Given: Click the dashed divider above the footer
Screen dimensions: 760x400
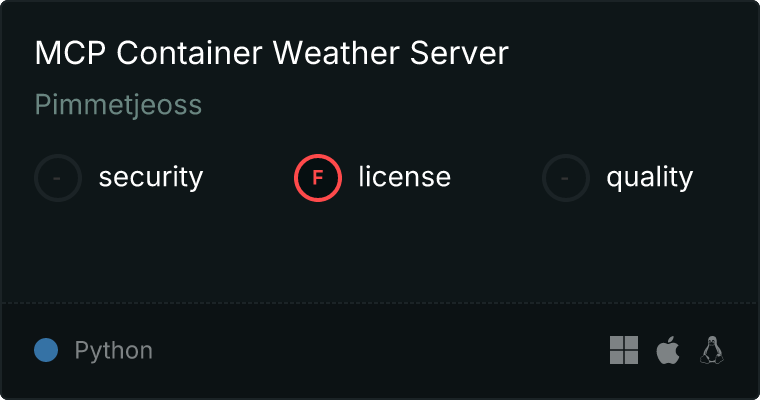Looking at the screenshot, I should coord(380,303).
